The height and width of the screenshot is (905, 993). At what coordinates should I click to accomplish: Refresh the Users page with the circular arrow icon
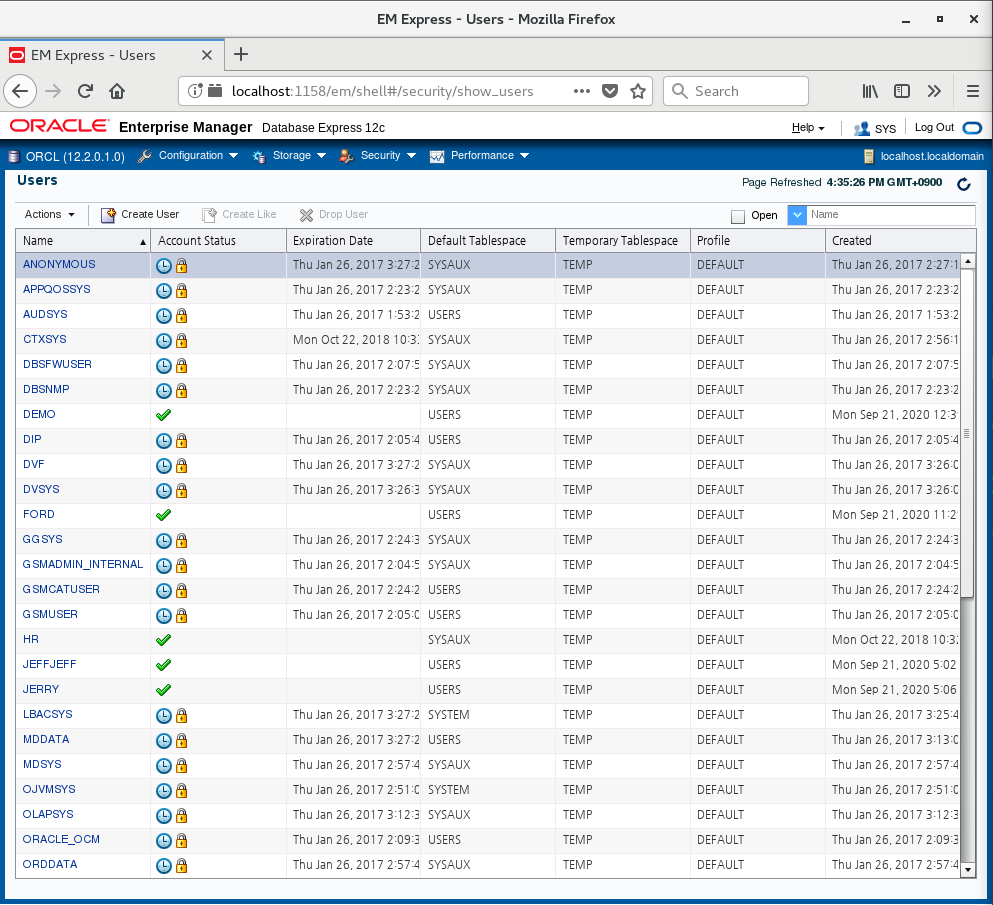click(963, 184)
